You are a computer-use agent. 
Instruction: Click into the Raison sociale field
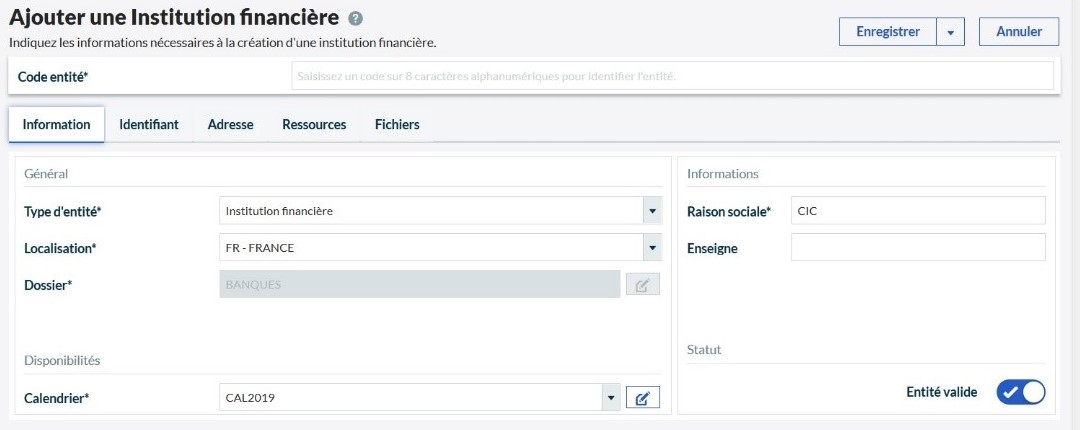[917, 211]
